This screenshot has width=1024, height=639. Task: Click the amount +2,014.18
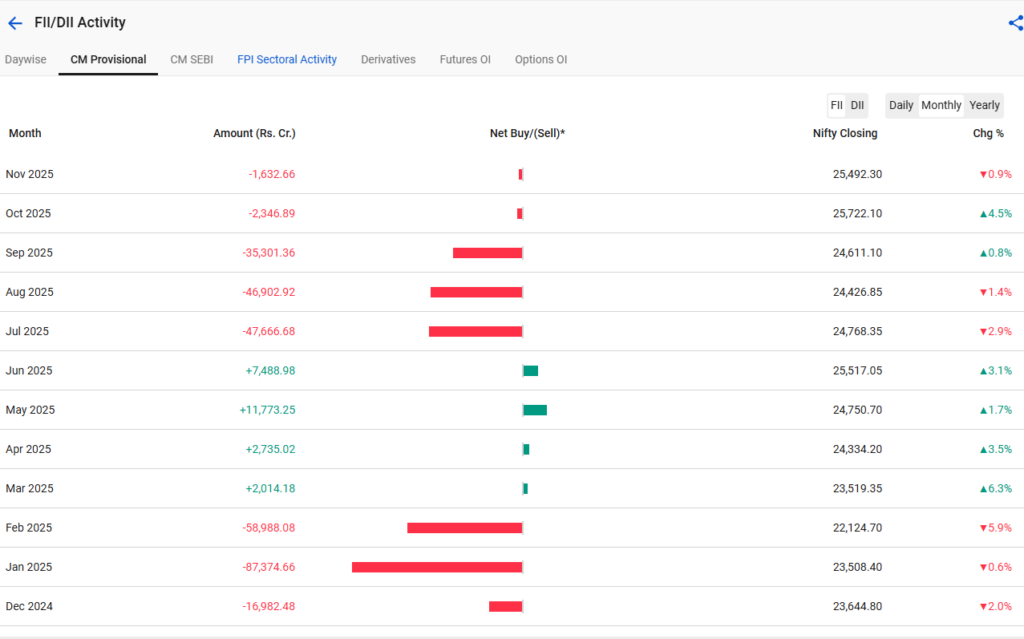[x=270, y=488]
